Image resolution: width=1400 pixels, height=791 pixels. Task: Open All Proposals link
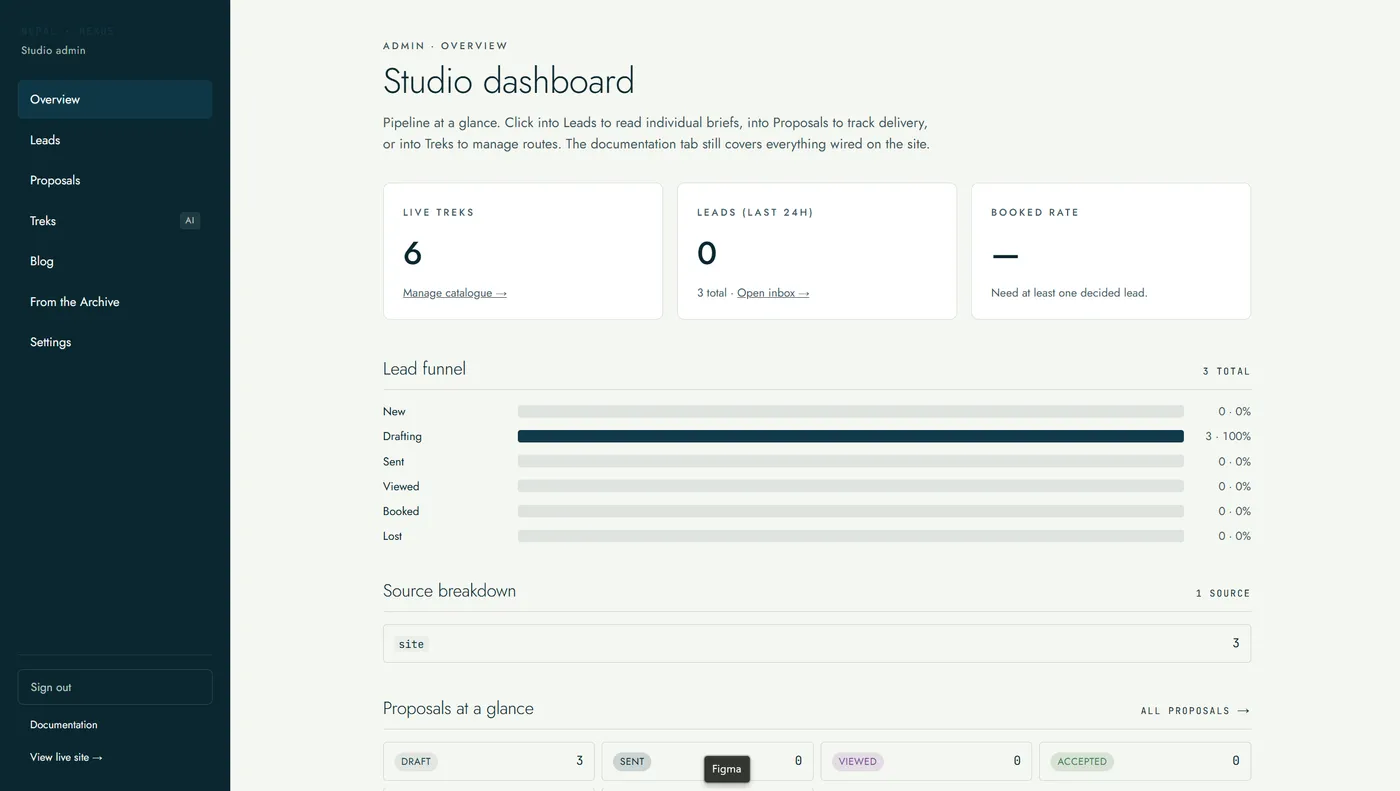click(x=1195, y=711)
